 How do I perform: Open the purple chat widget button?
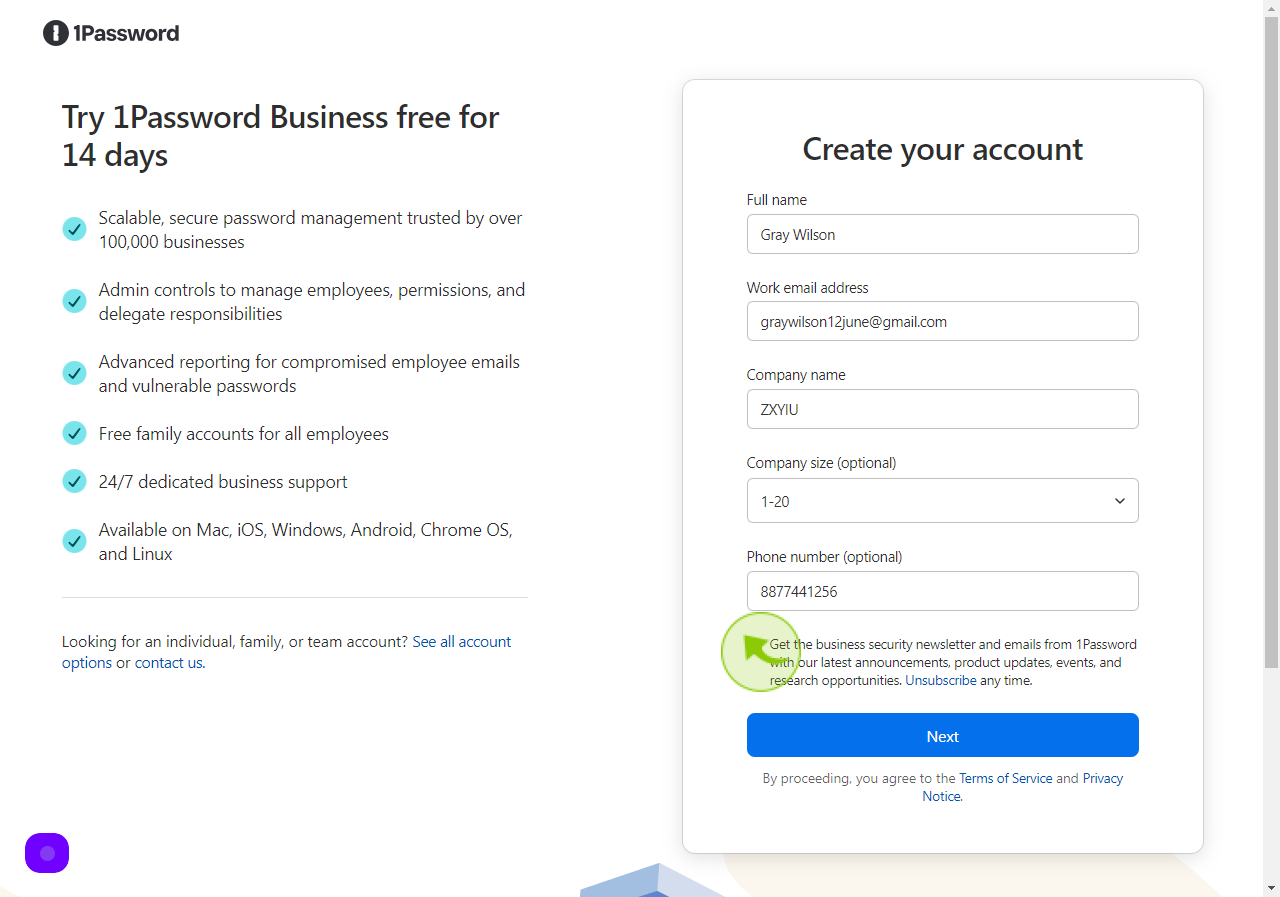[47, 853]
